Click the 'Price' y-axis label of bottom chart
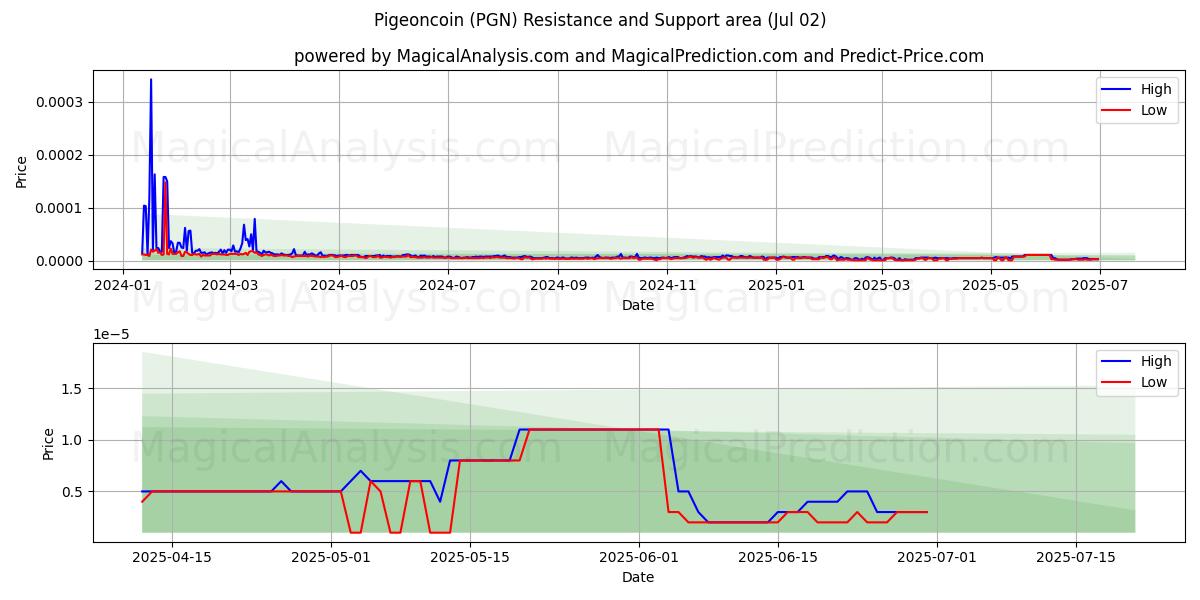 49,443
